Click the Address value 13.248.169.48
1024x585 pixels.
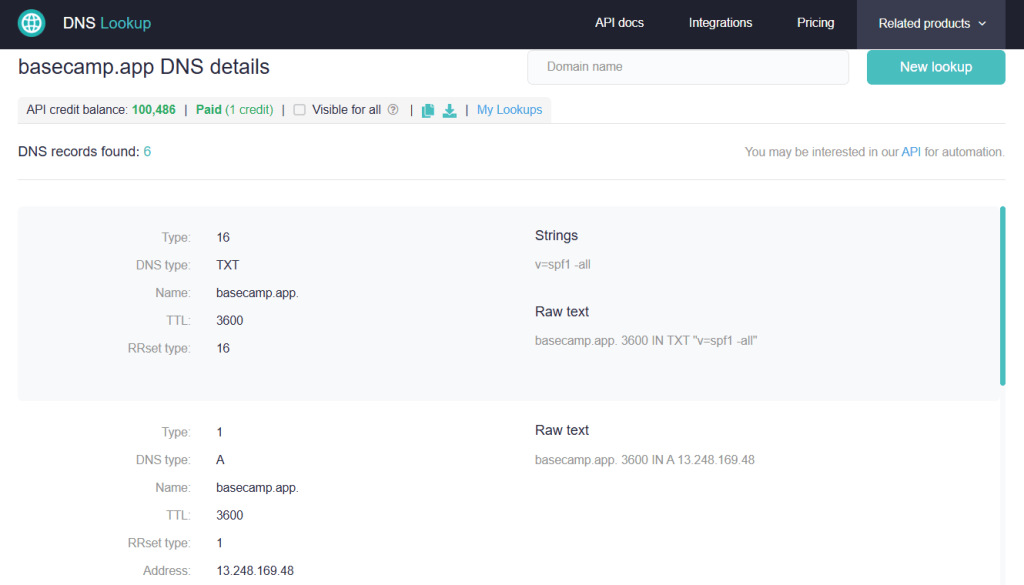pyautogui.click(x=255, y=571)
